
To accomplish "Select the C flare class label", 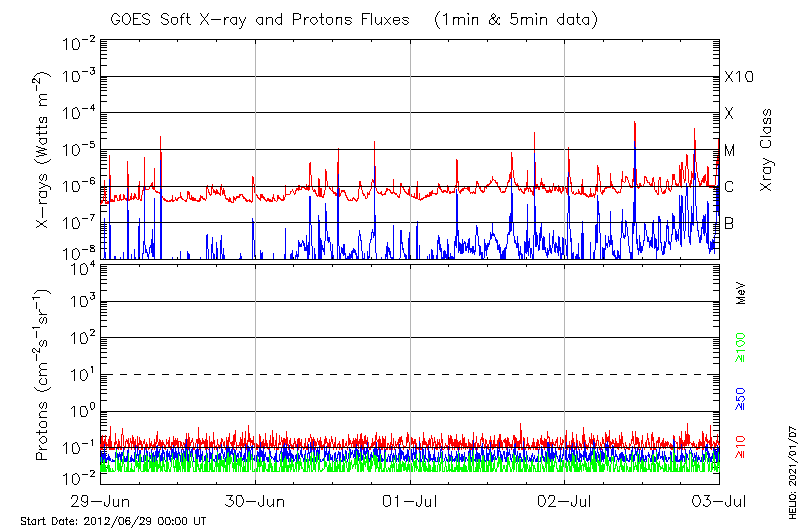I will click(730, 187).
